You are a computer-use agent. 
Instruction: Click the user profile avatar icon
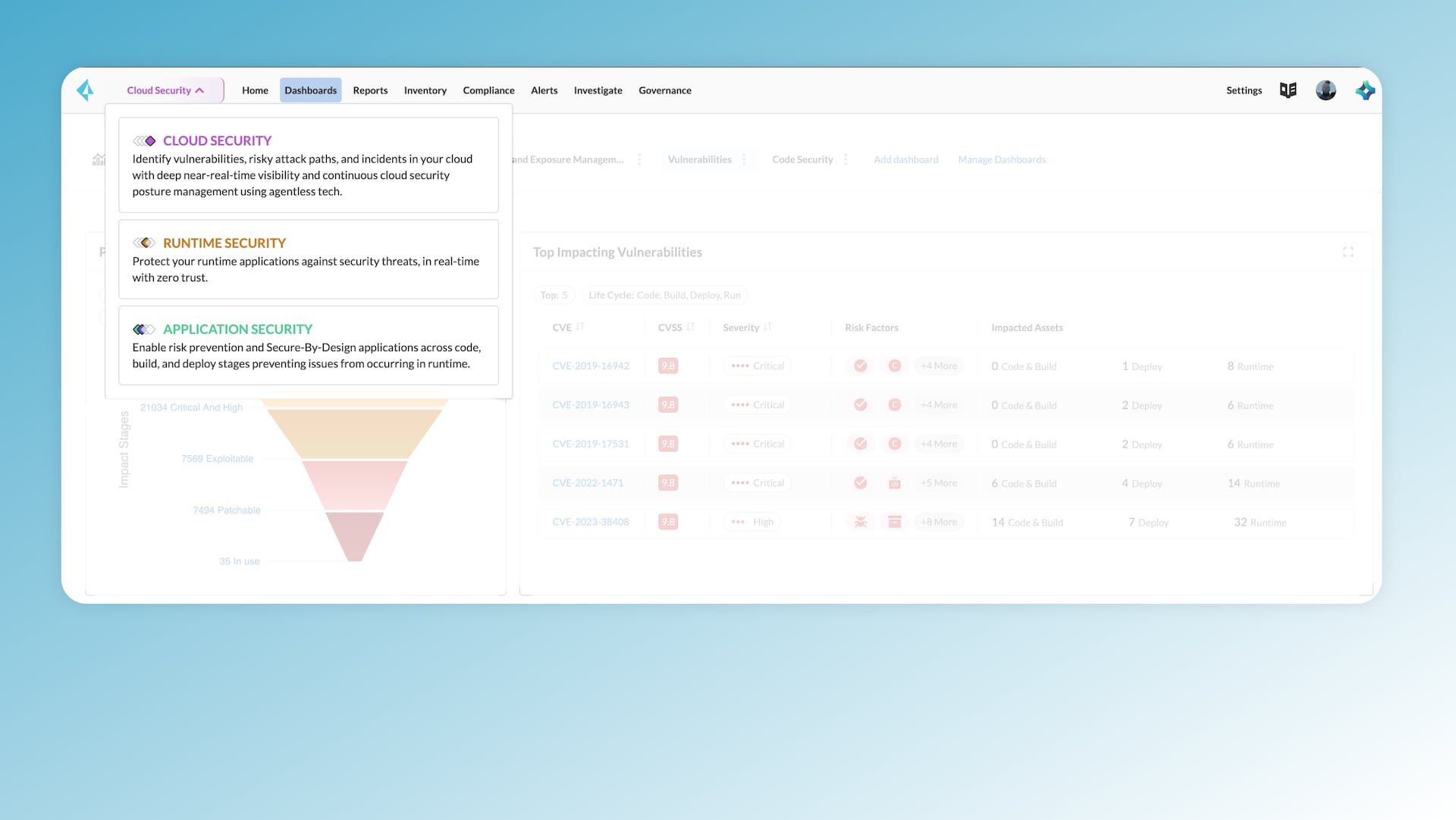click(x=1326, y=90)
